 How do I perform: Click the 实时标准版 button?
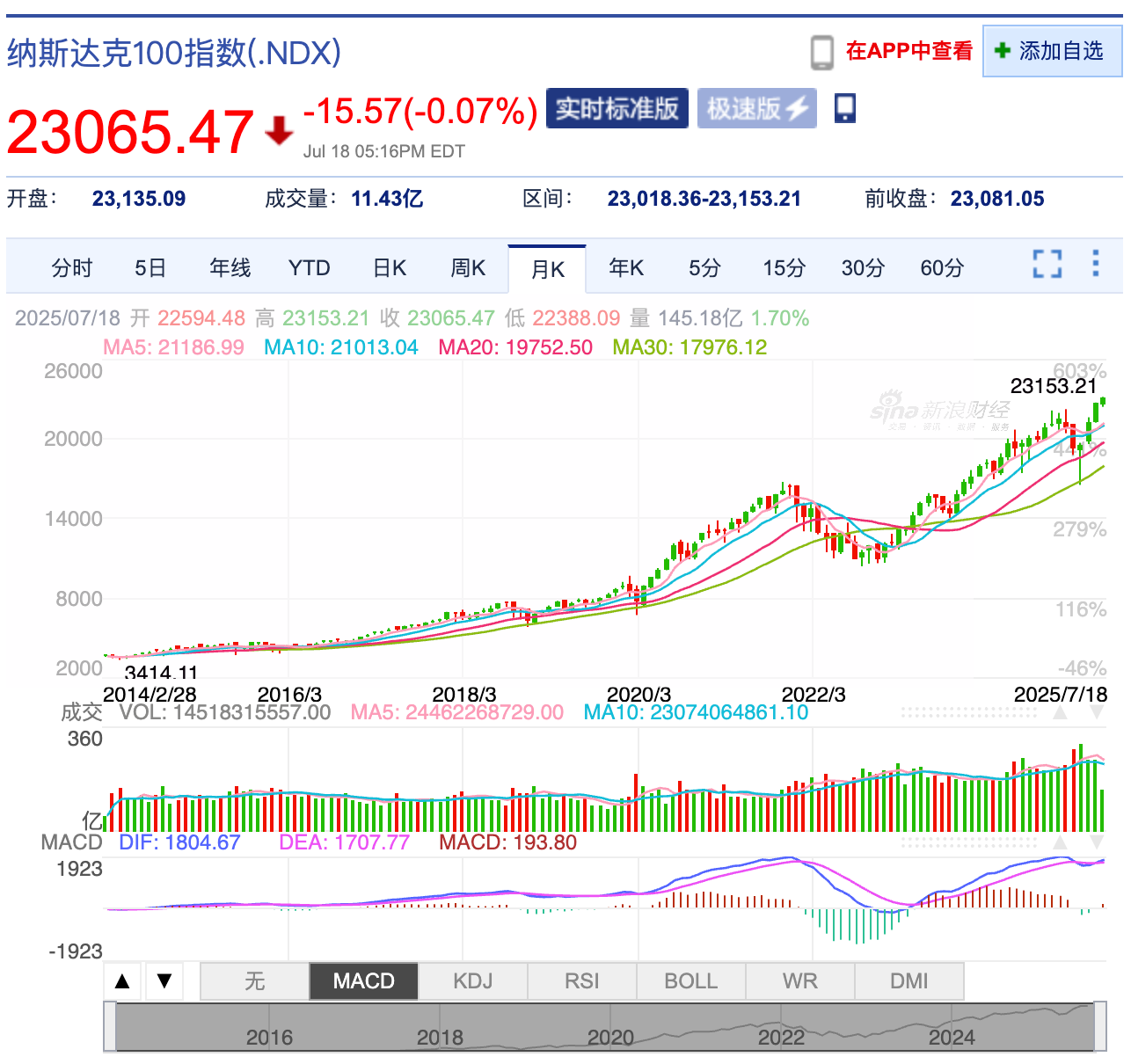point(617,107)
